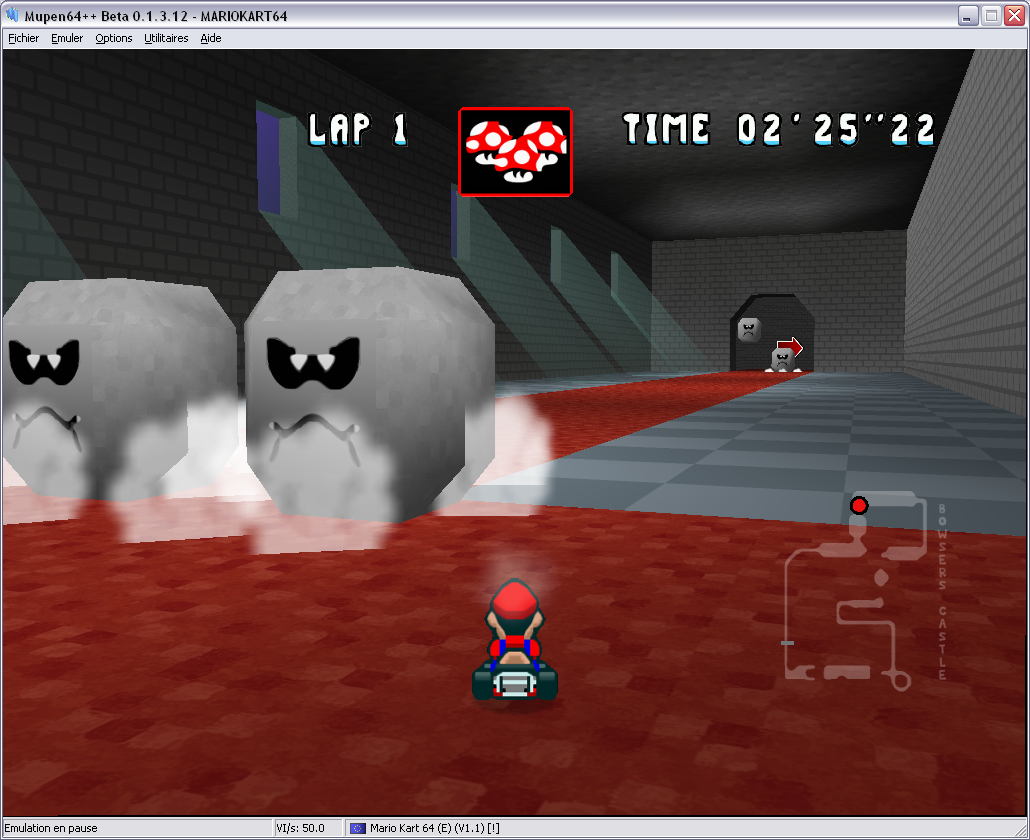This screenshot has width=1030, height=840.
Task: Click the Mupen64++ window title text
Action: [156, 16]
